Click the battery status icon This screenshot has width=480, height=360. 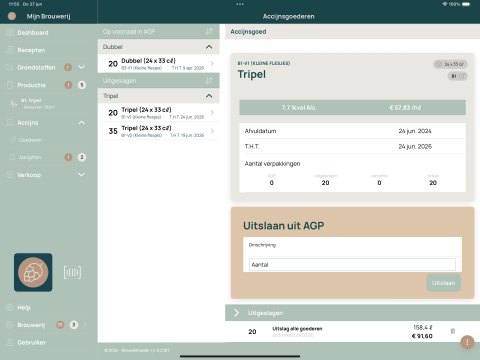[x=466, y=4]
